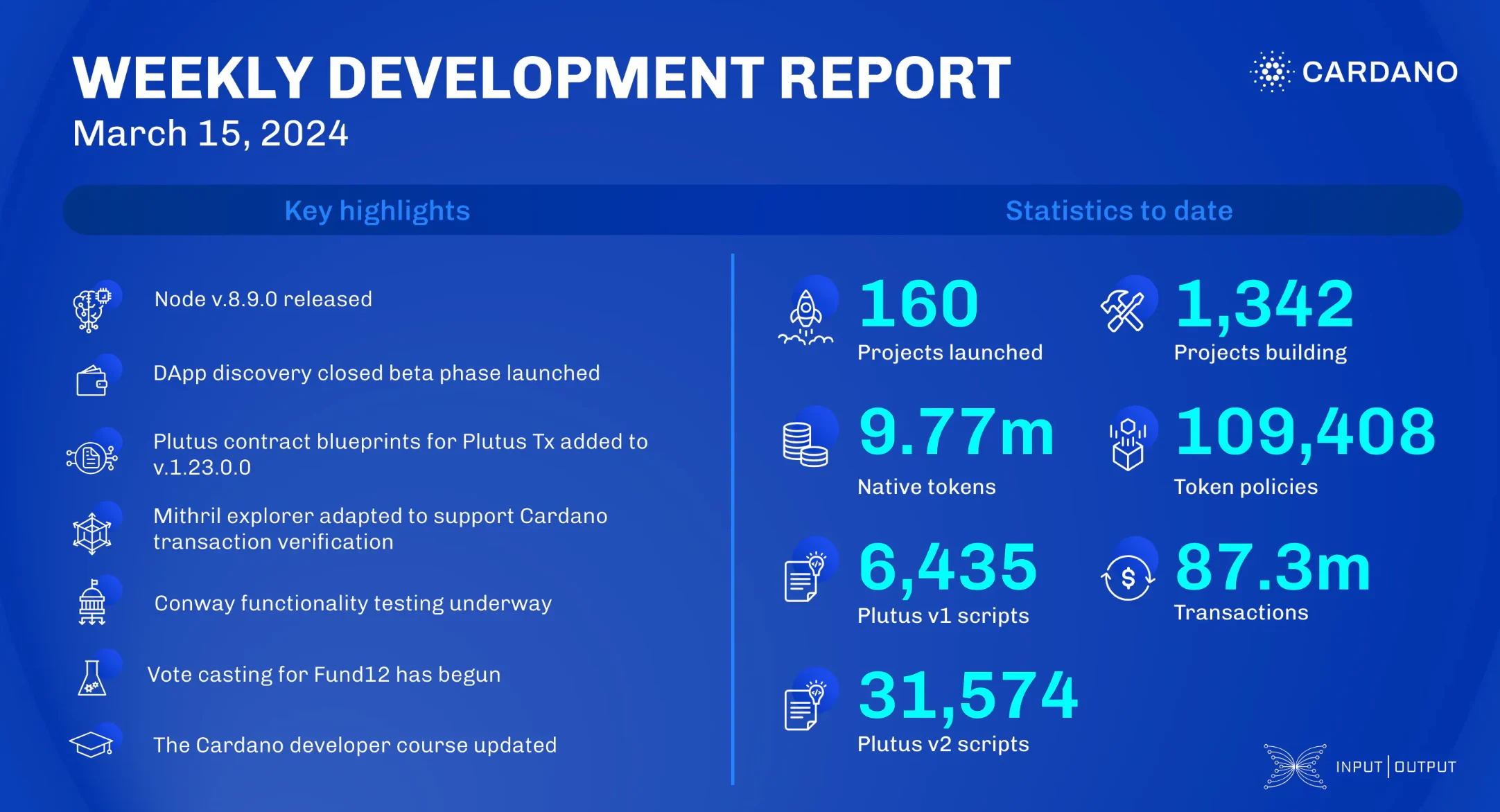
Task: Click the wallet icon beside DApp discovery
Action: click(91, 381)
